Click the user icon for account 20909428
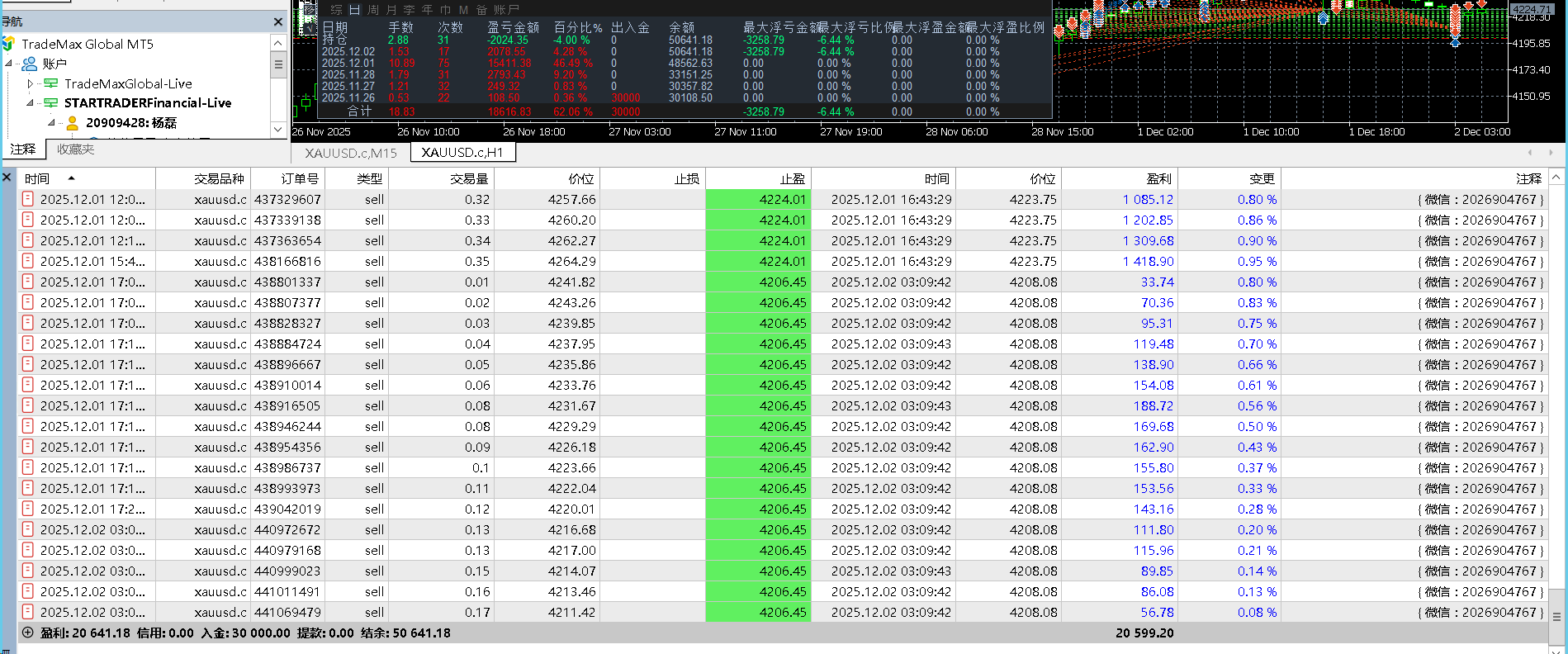 [73, 123]
